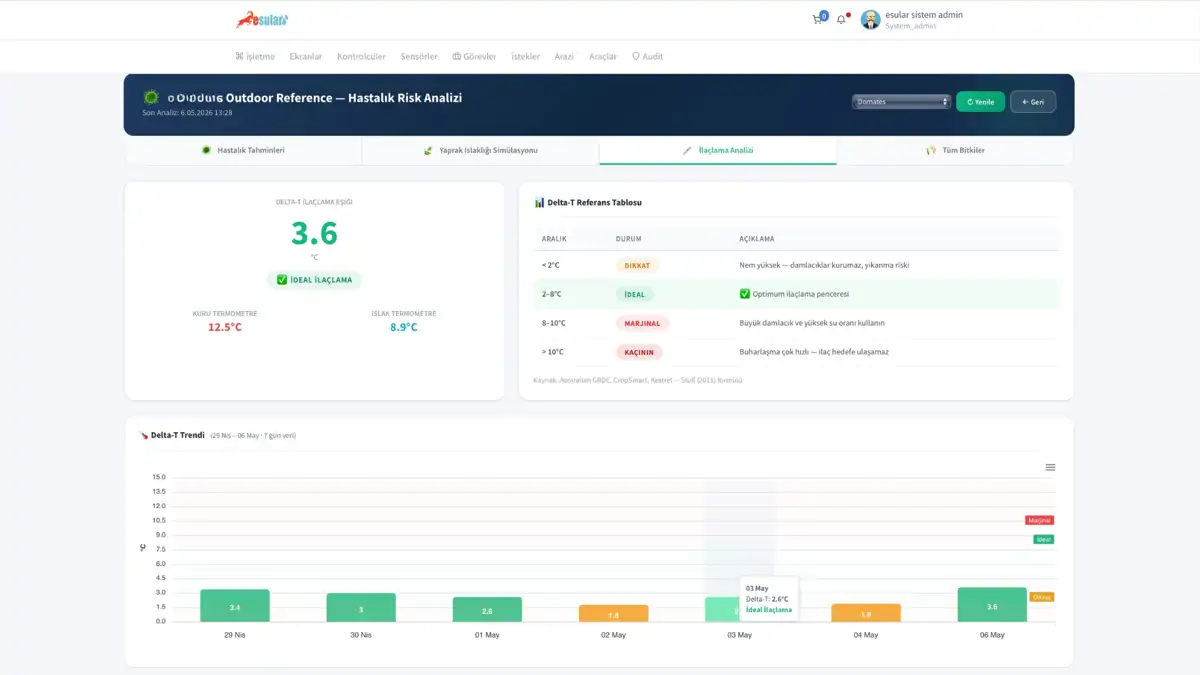Select the 06 May bar in chart

[991, 604]
